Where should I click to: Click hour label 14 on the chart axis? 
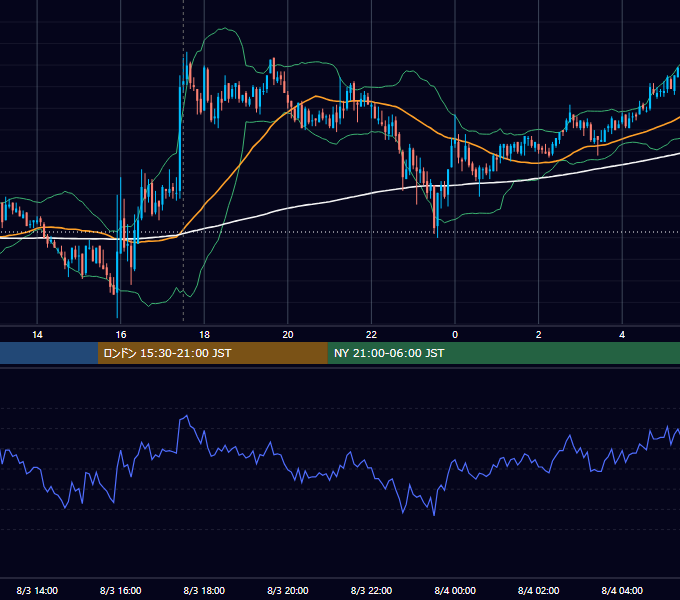[37, 335]
